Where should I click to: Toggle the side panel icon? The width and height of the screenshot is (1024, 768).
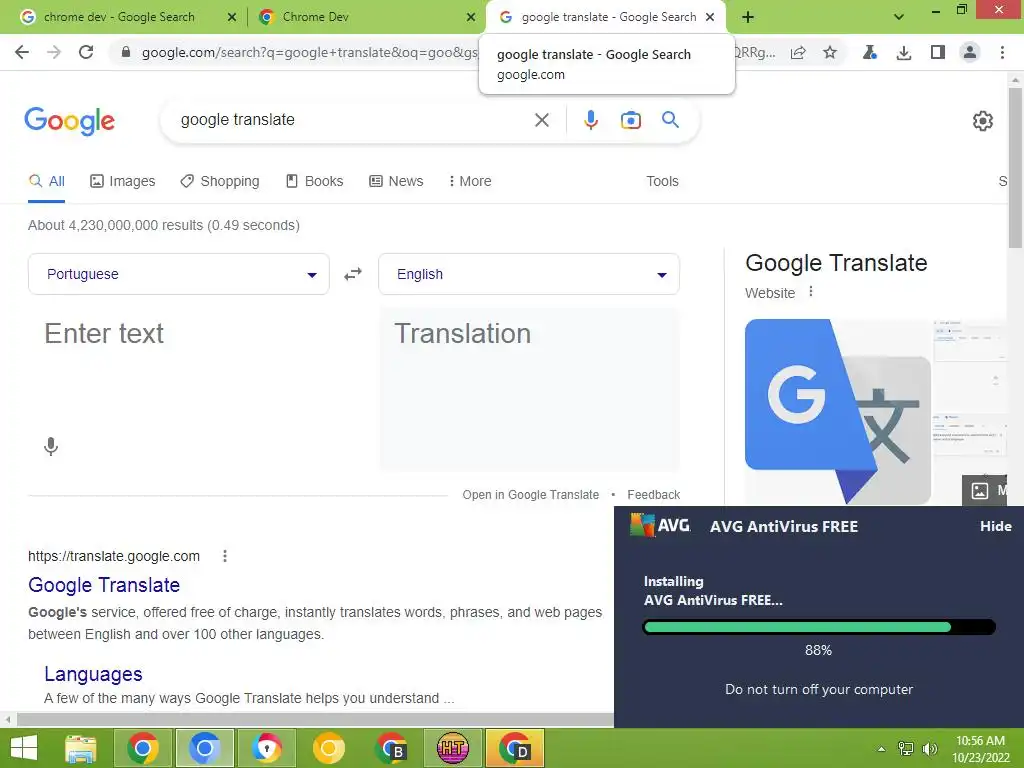tap(938, 52)
